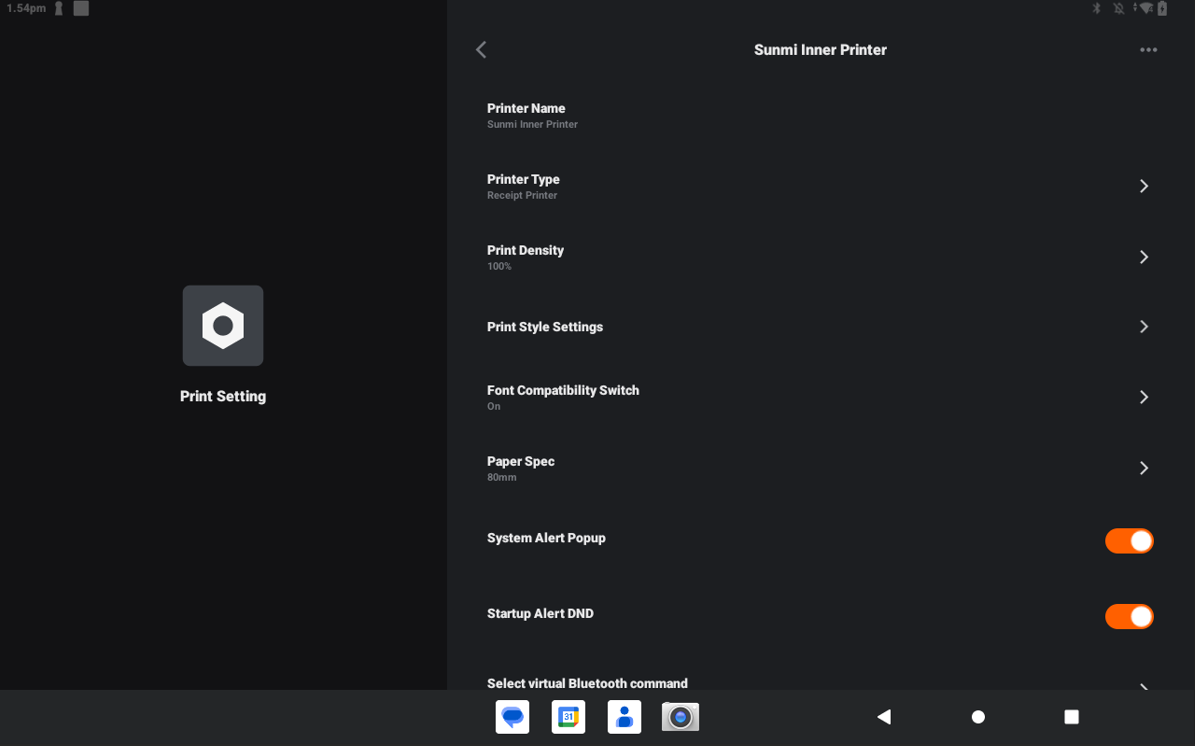Screen dimensions: 1195x746
Task: Tap the Printer Name entry
Action: tap(527, 115)
